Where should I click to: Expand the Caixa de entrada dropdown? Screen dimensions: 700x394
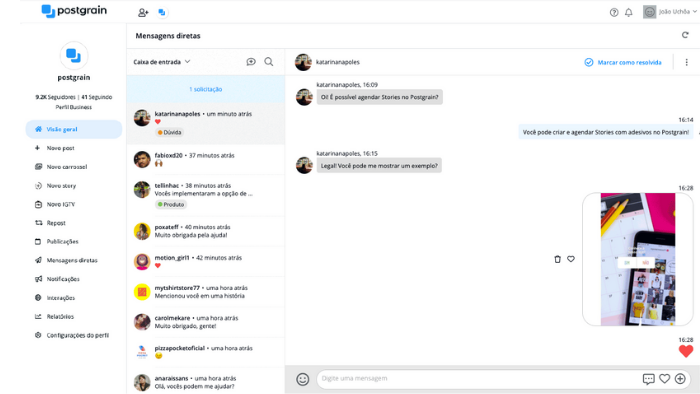click(x=162, y=62)
